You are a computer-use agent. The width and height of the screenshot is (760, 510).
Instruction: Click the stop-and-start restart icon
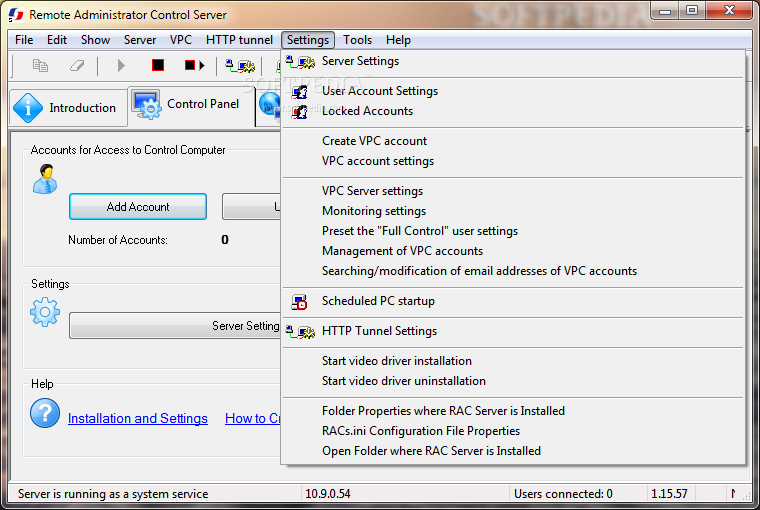(195, 65)
